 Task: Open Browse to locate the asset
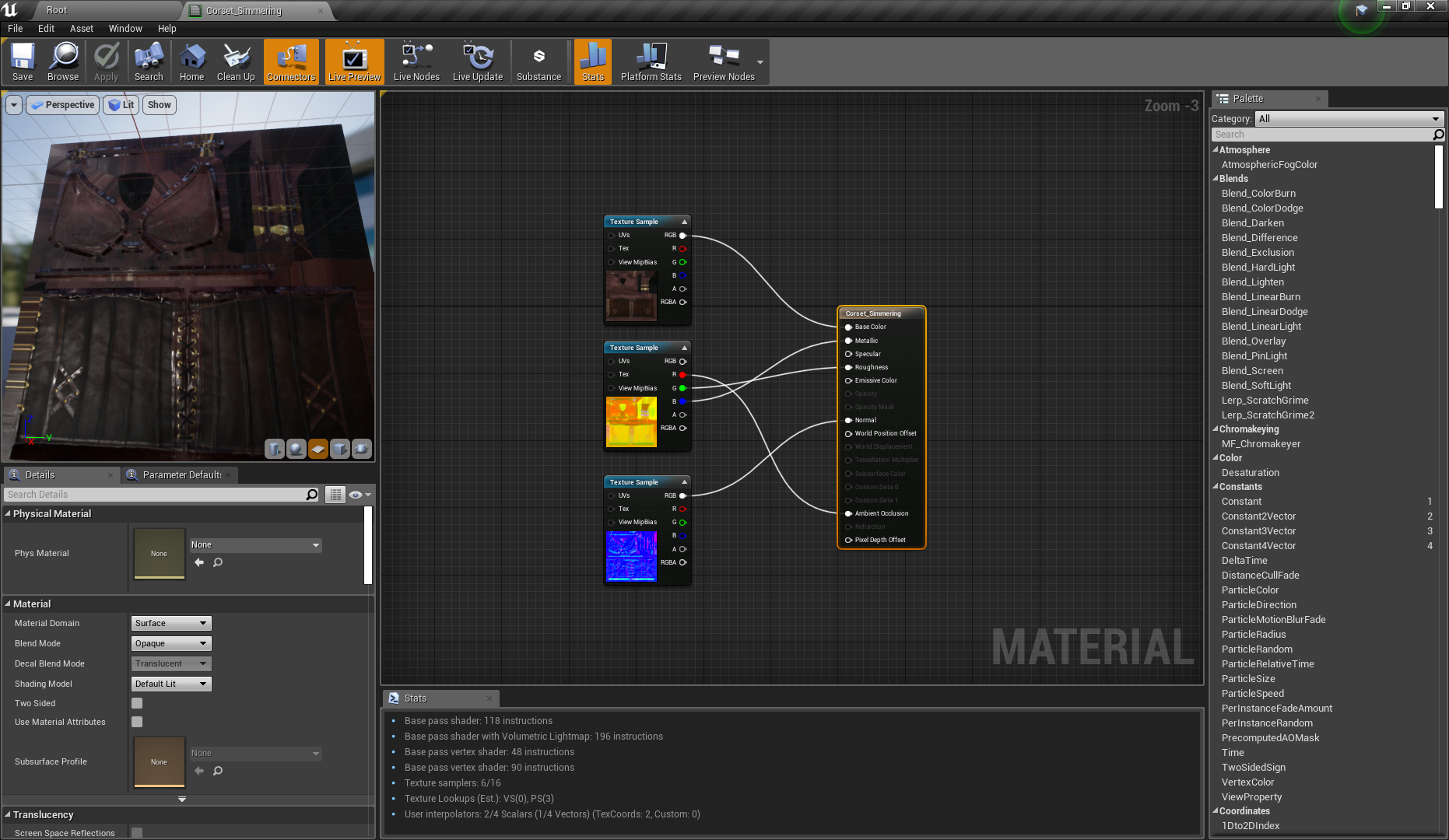click(63, 61)
